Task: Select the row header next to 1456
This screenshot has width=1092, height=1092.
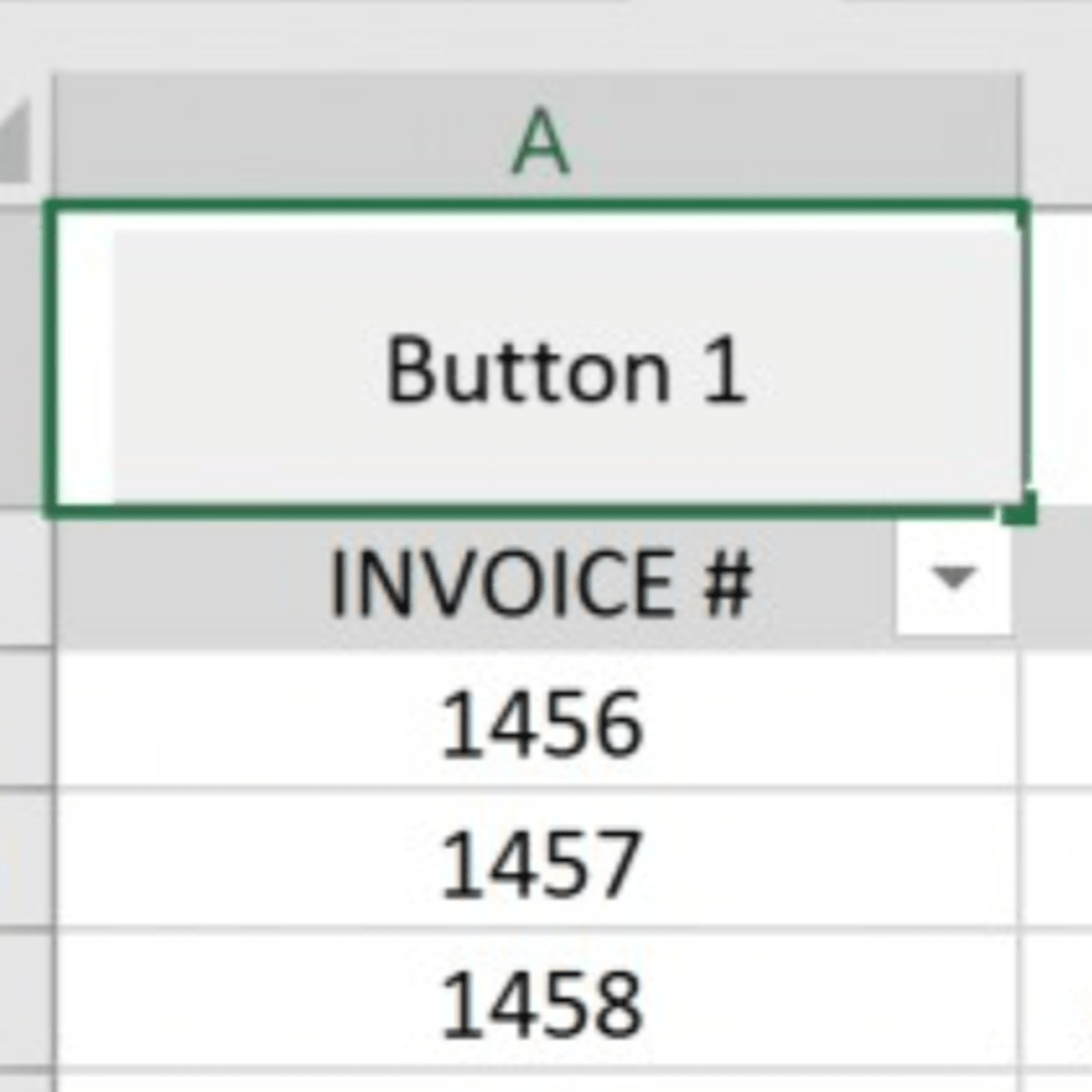Action: [x=25, y=721]
